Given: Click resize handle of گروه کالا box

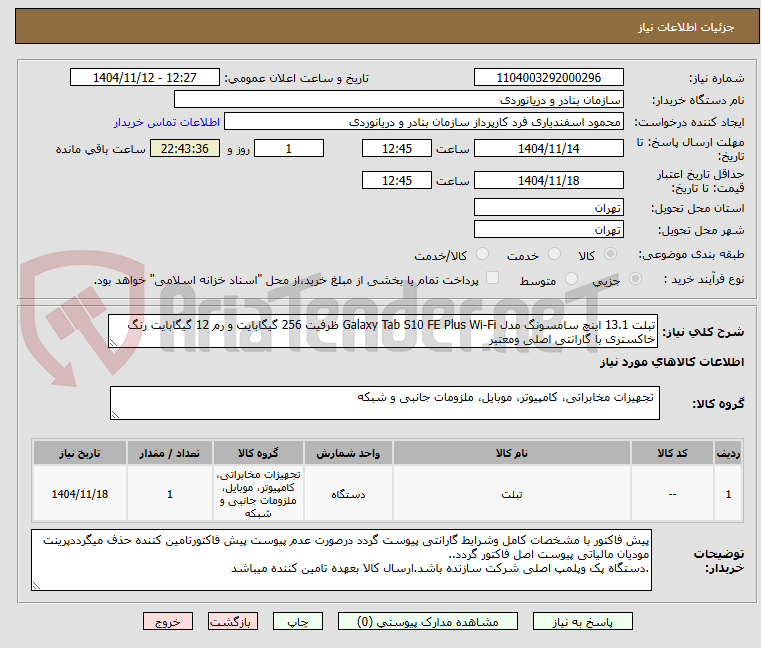Looking at the screenshot, I should (115, 415).
